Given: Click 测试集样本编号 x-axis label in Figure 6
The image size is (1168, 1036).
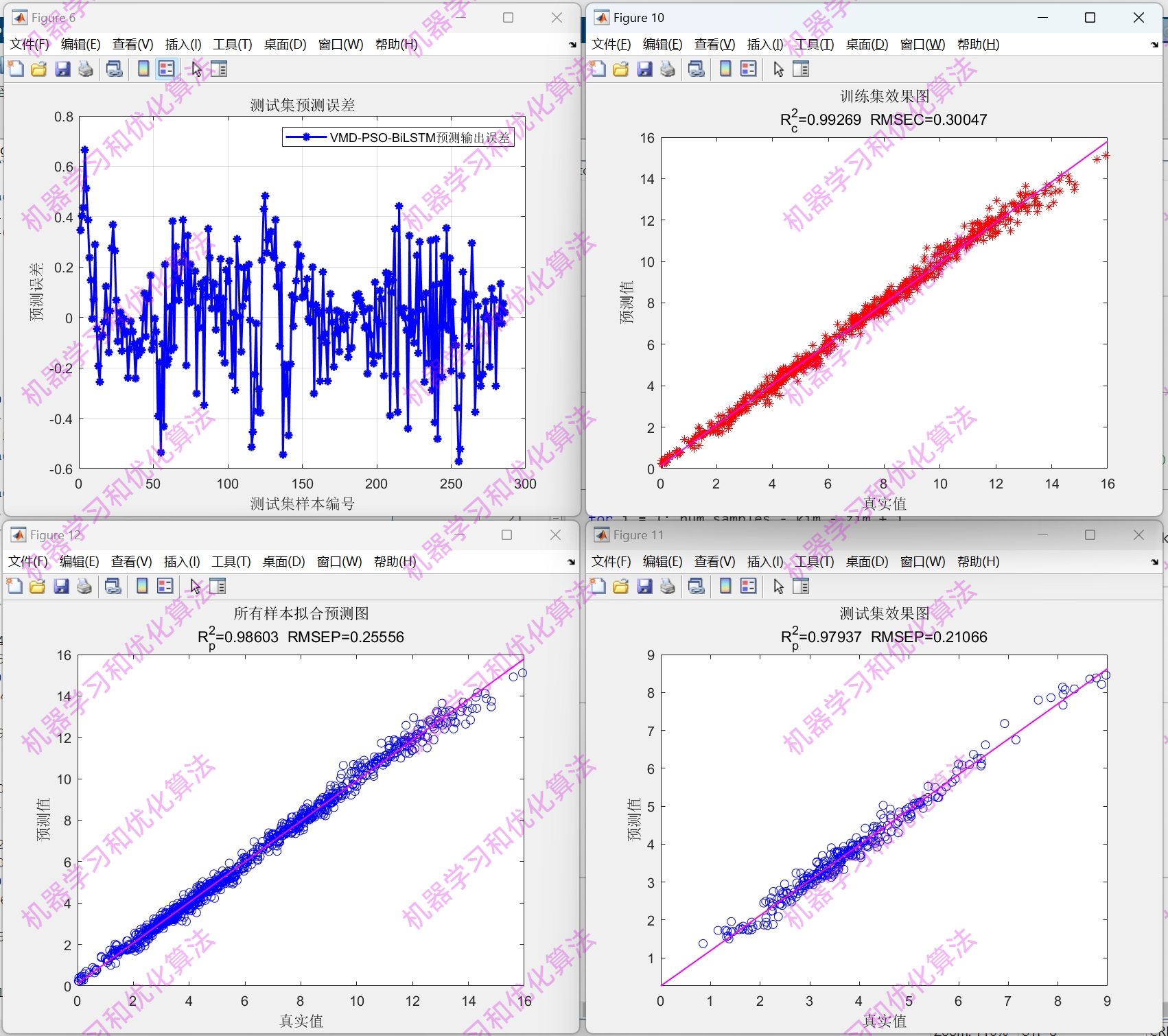Looking at the screenshot, I should pos(303,504).
